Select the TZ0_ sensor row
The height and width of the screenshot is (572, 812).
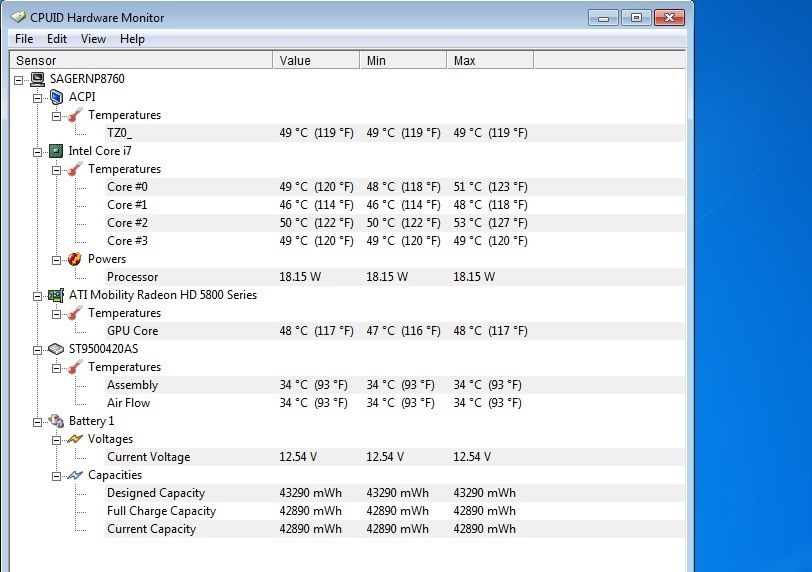[395, 133]
